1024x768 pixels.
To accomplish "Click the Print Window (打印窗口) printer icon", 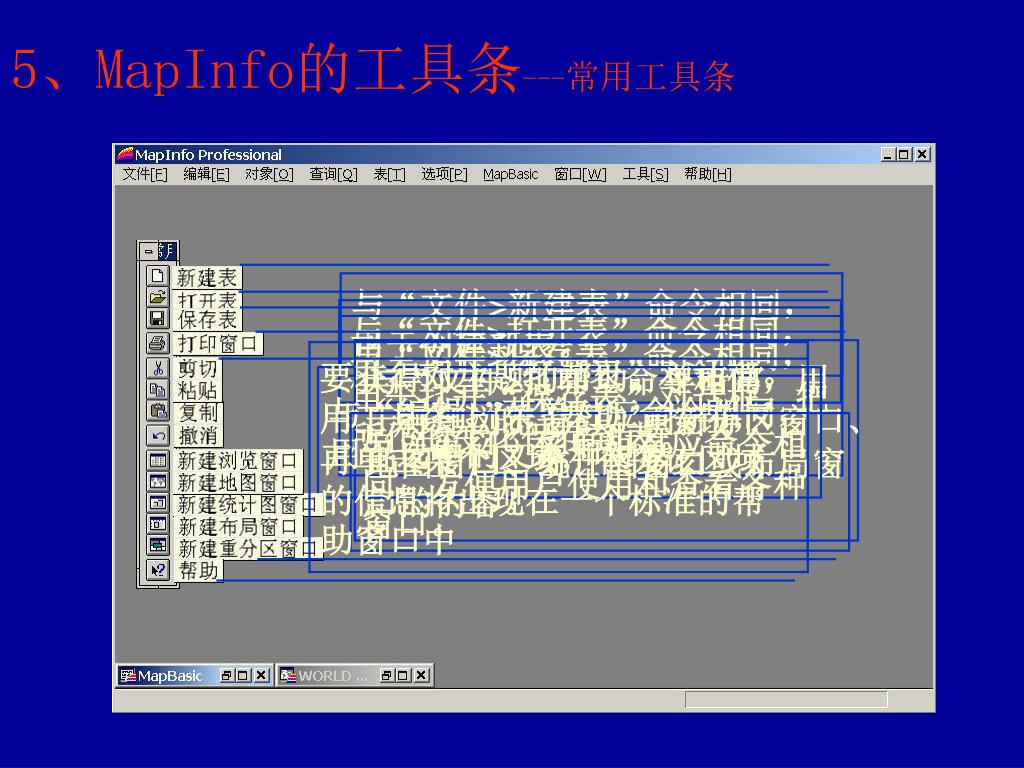I will click(x=157, y=343).
